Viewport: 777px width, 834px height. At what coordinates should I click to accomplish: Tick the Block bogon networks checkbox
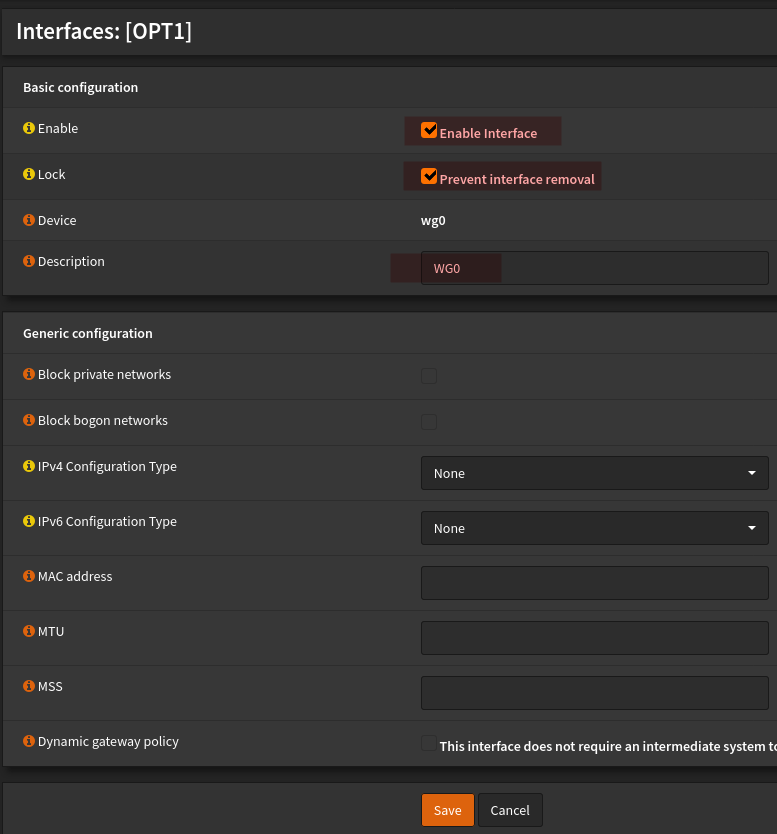point(429,422)
